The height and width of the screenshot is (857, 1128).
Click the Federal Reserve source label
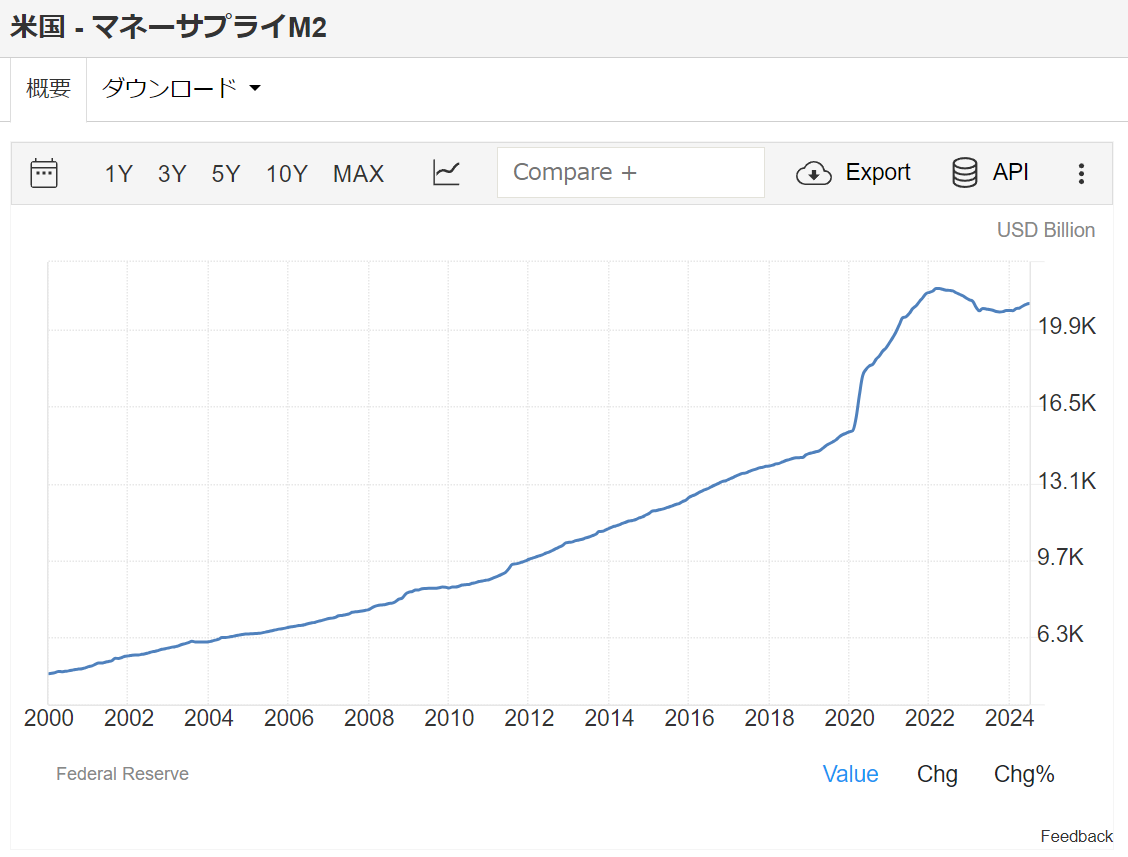coord(122,773)
